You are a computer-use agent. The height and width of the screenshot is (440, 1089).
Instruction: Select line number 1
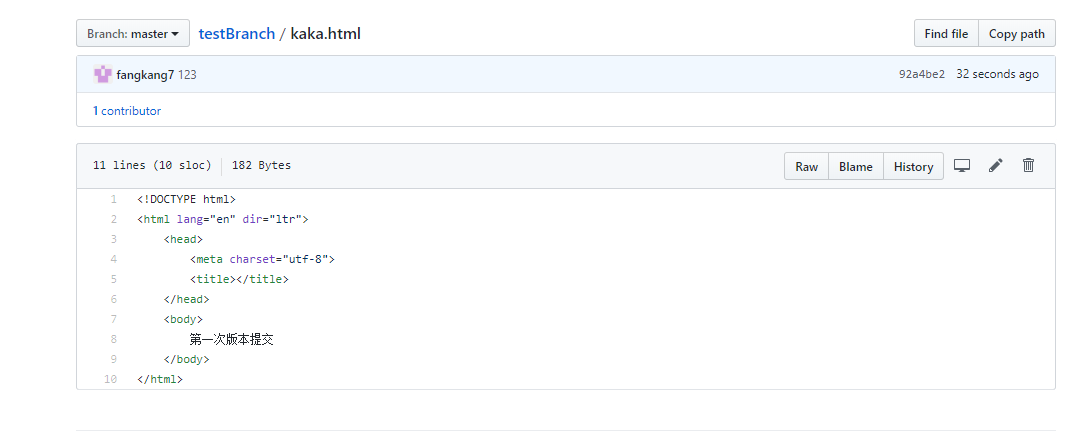pyautogui.click(x=113, y=199)
